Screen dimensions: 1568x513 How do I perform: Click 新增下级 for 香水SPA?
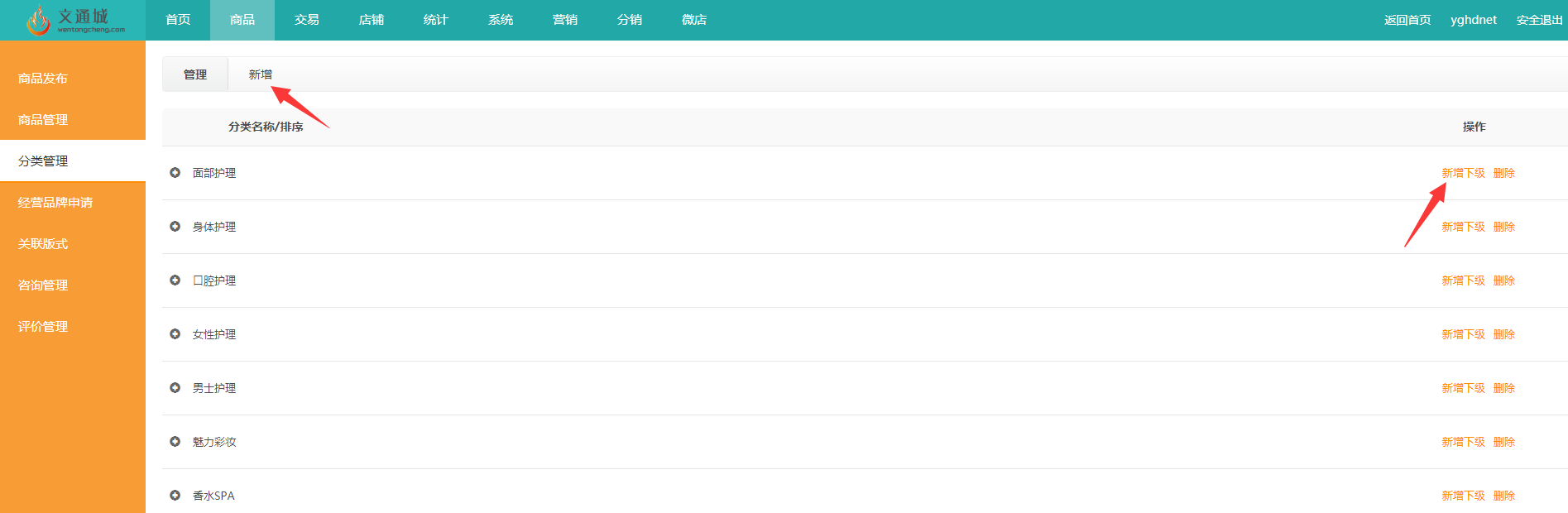[x=1463, y=496]
